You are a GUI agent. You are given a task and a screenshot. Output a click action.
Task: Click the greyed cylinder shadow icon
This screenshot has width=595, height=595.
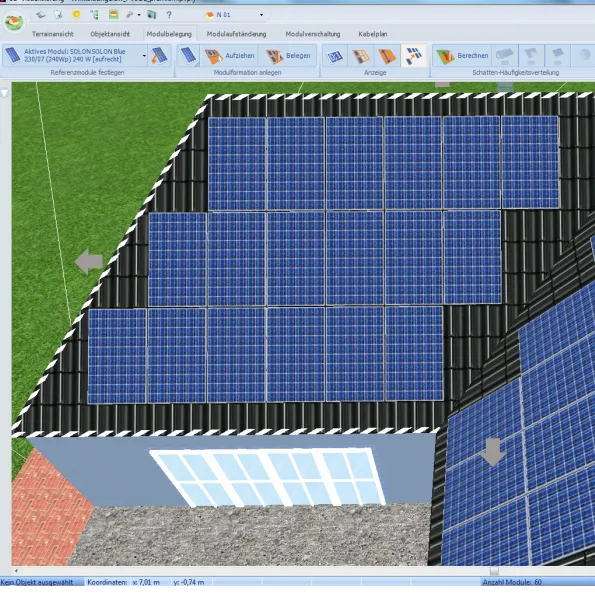pos(504,56)
